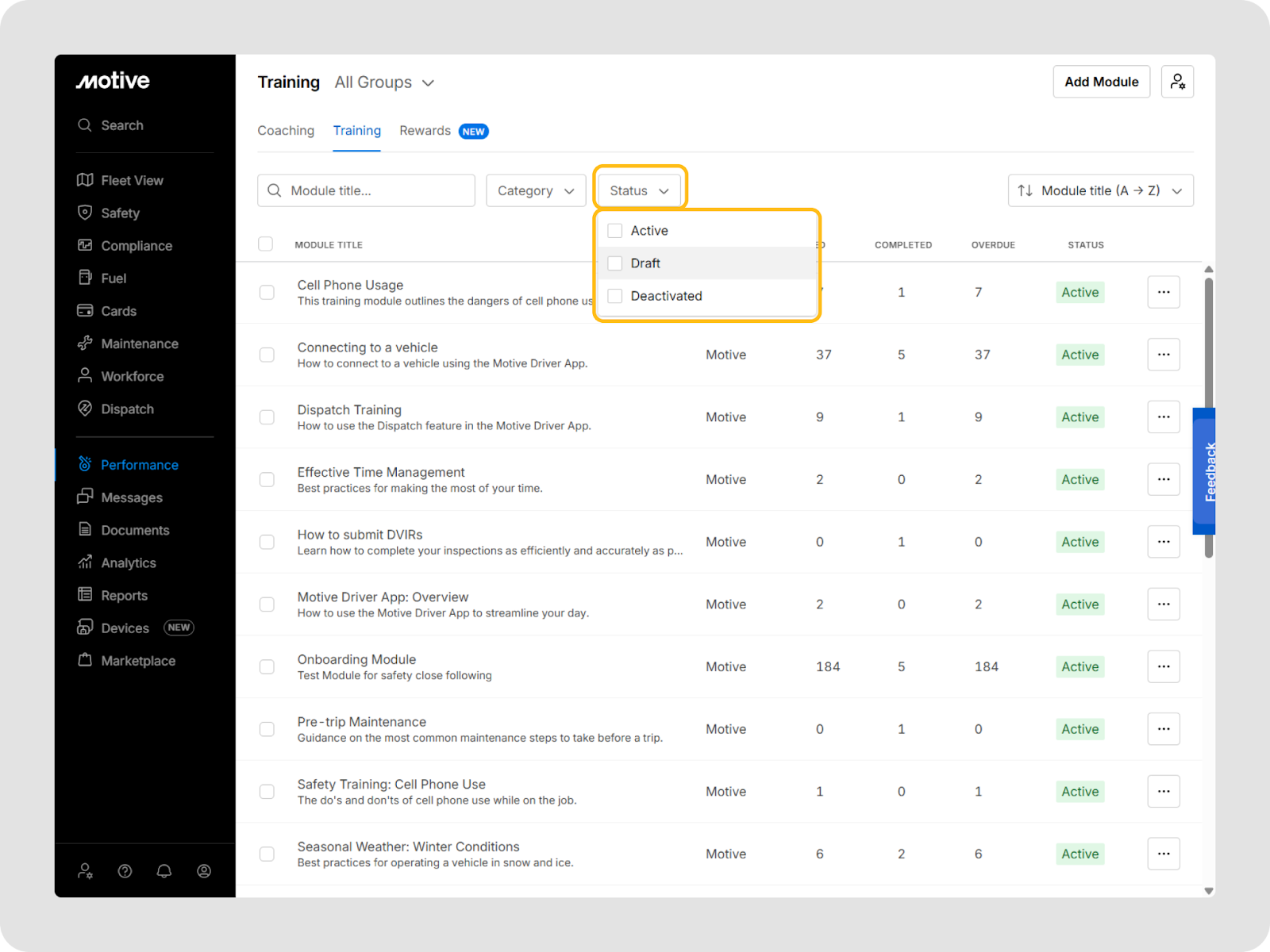Image resolution: width=1270 pixels, height=952 pixels.
Task: Open the All Groups dropdown
Action: click(x=385, y=83)
